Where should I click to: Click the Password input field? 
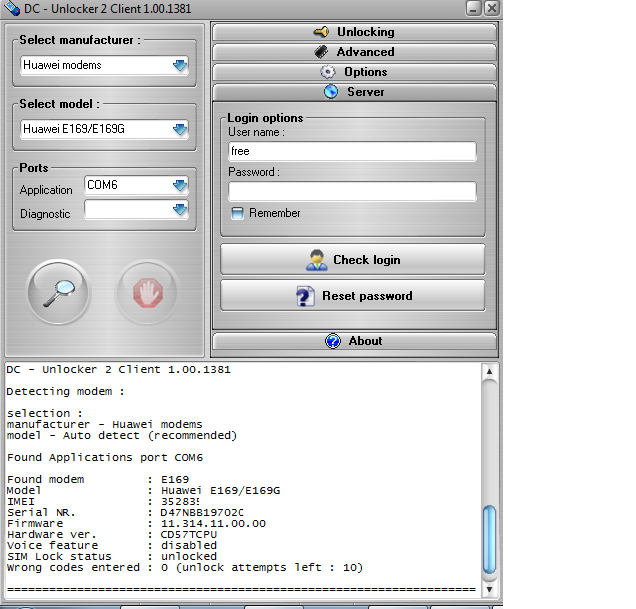[352, 191]
